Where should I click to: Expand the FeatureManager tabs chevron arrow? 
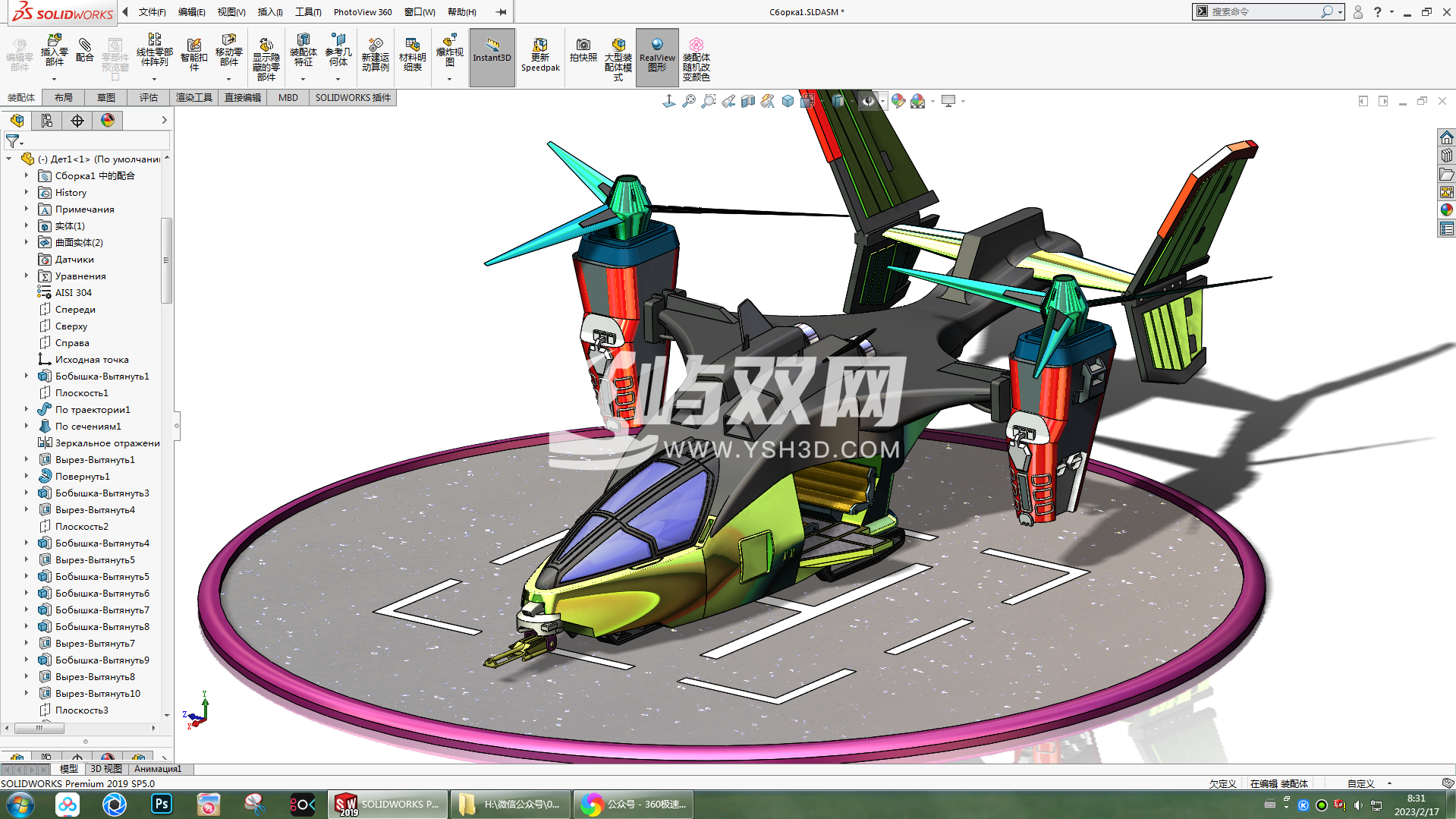pyautogui.click(x=164, y=121)
